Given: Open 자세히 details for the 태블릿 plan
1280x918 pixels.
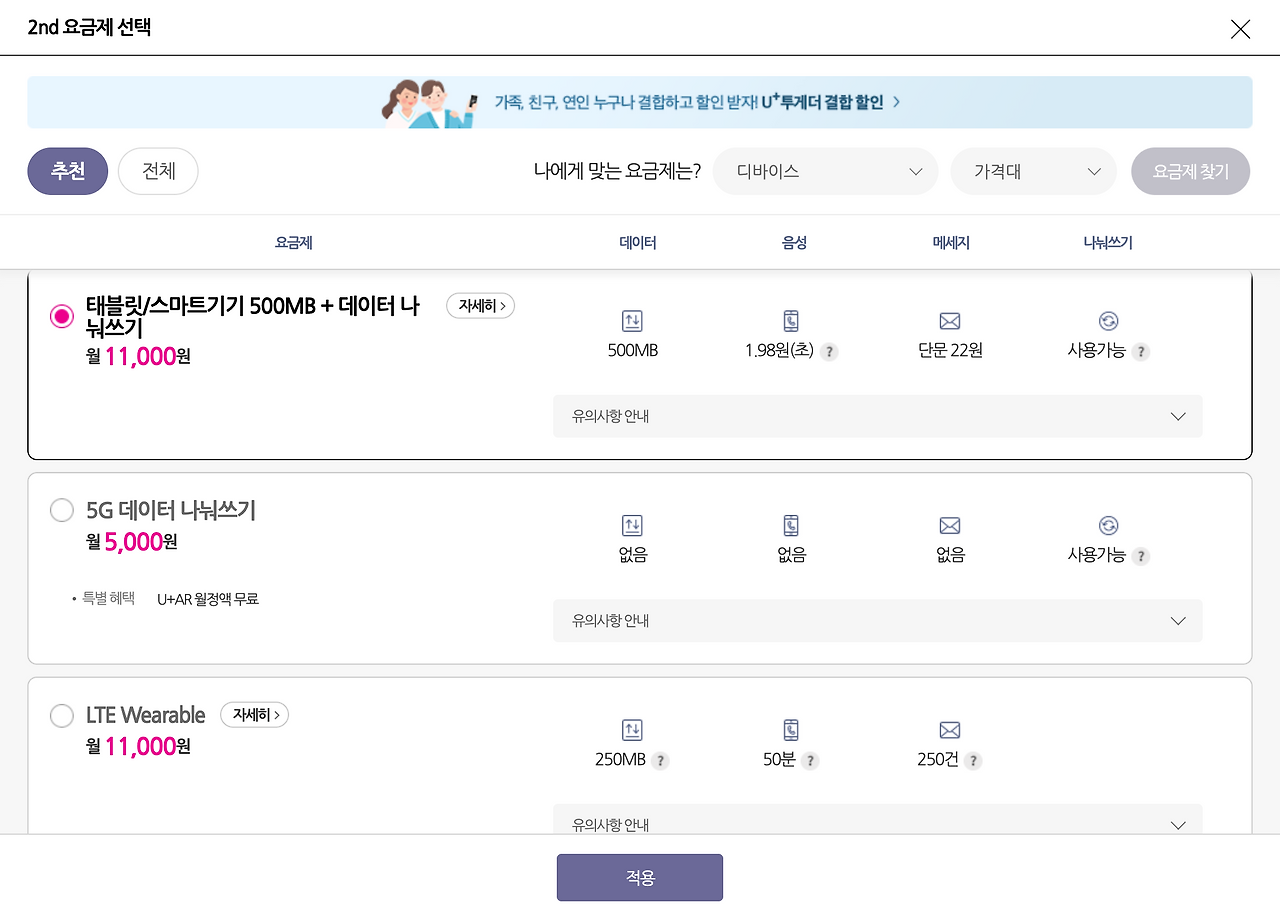Looking at the screenshot, I should pos(480,306).
